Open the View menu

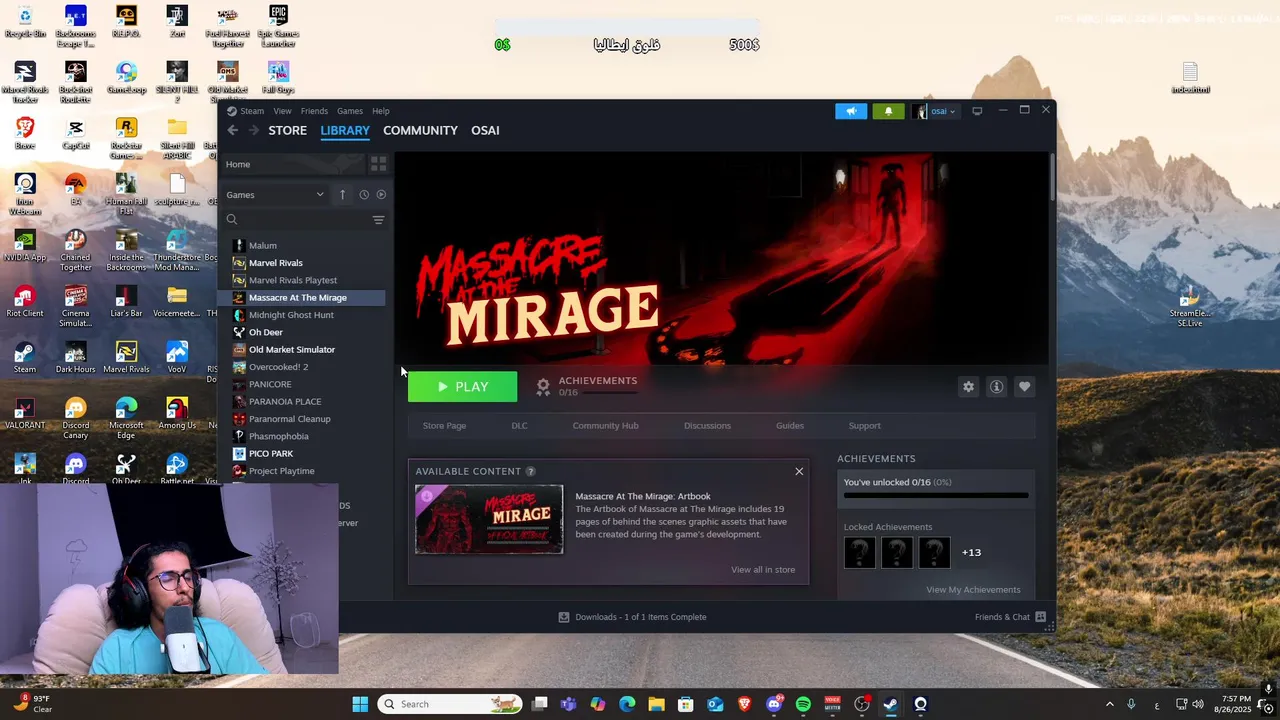click(x=283, y=111)
